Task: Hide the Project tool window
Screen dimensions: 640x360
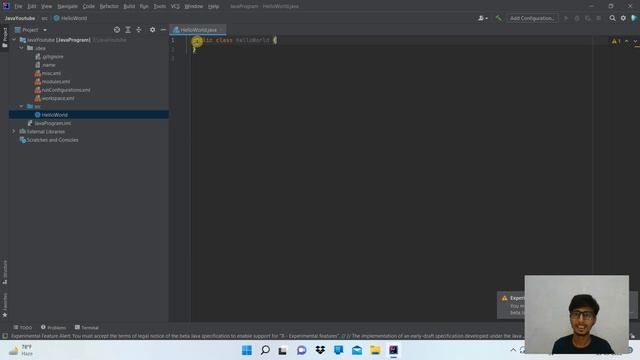Action: tap(163, 30)
